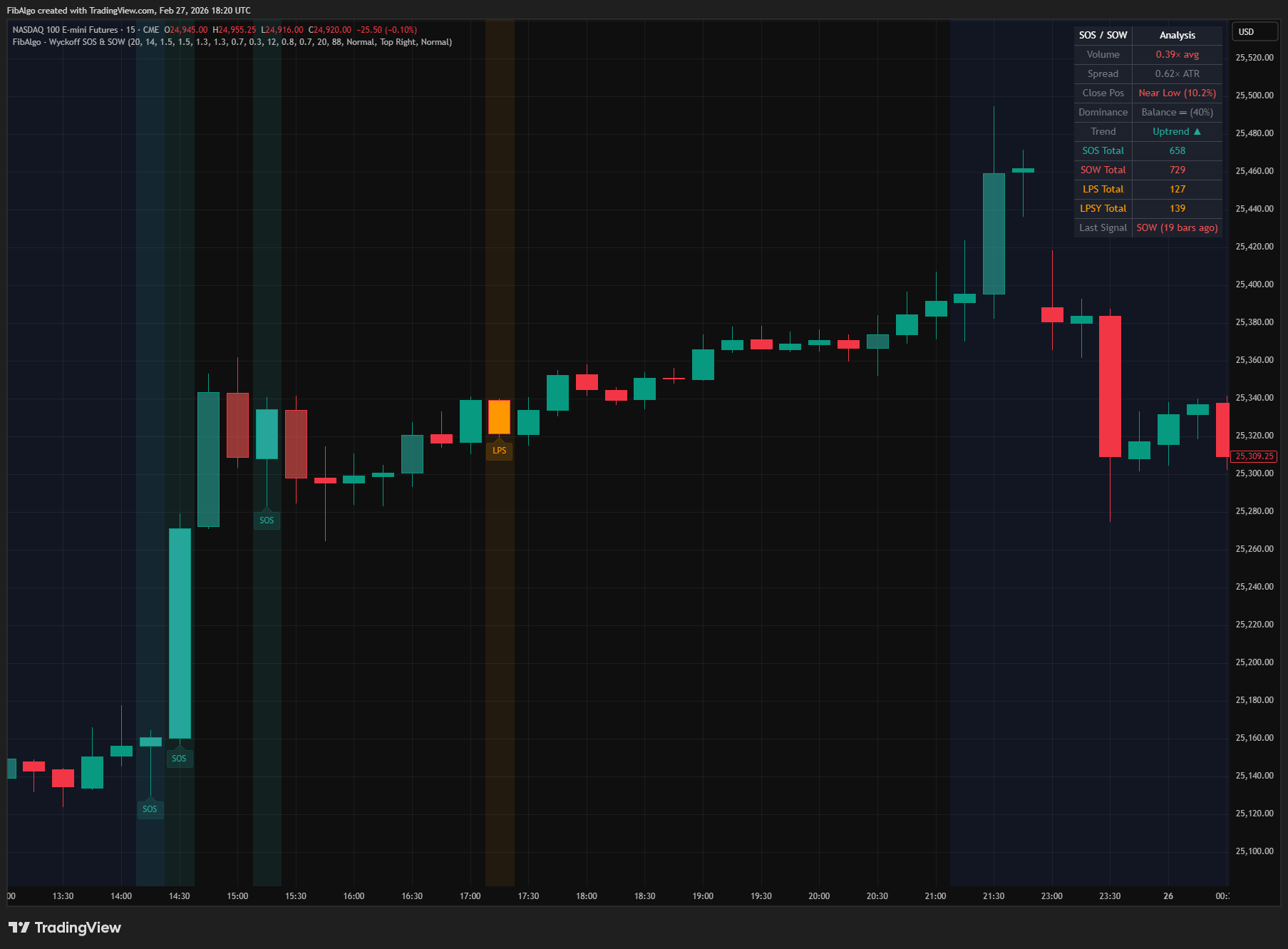Click the current price tag 25,309.25
The width and height of the screenshot is (1288, 949).
[1253, 456]
